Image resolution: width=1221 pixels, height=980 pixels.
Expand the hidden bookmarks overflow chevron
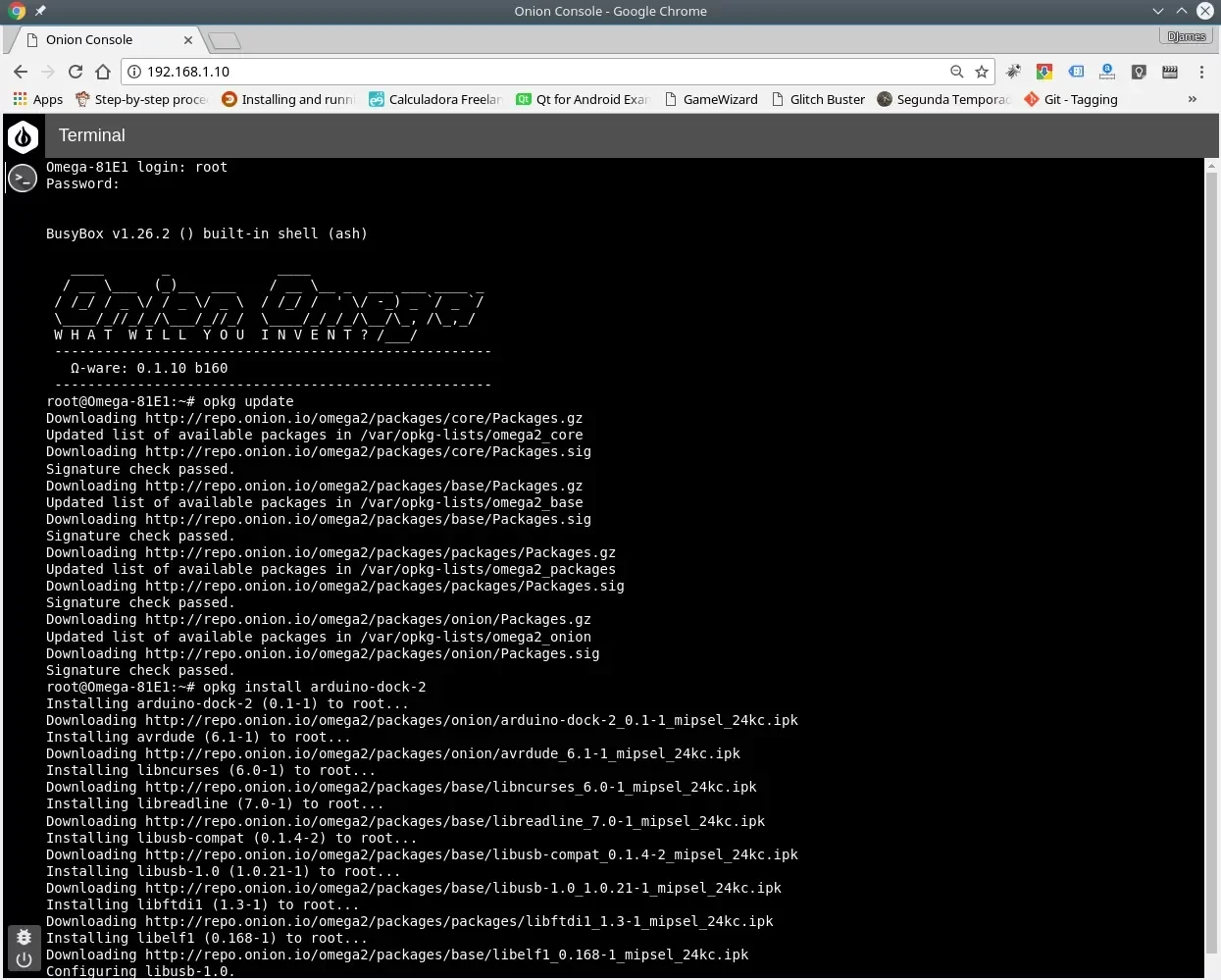1193,99
